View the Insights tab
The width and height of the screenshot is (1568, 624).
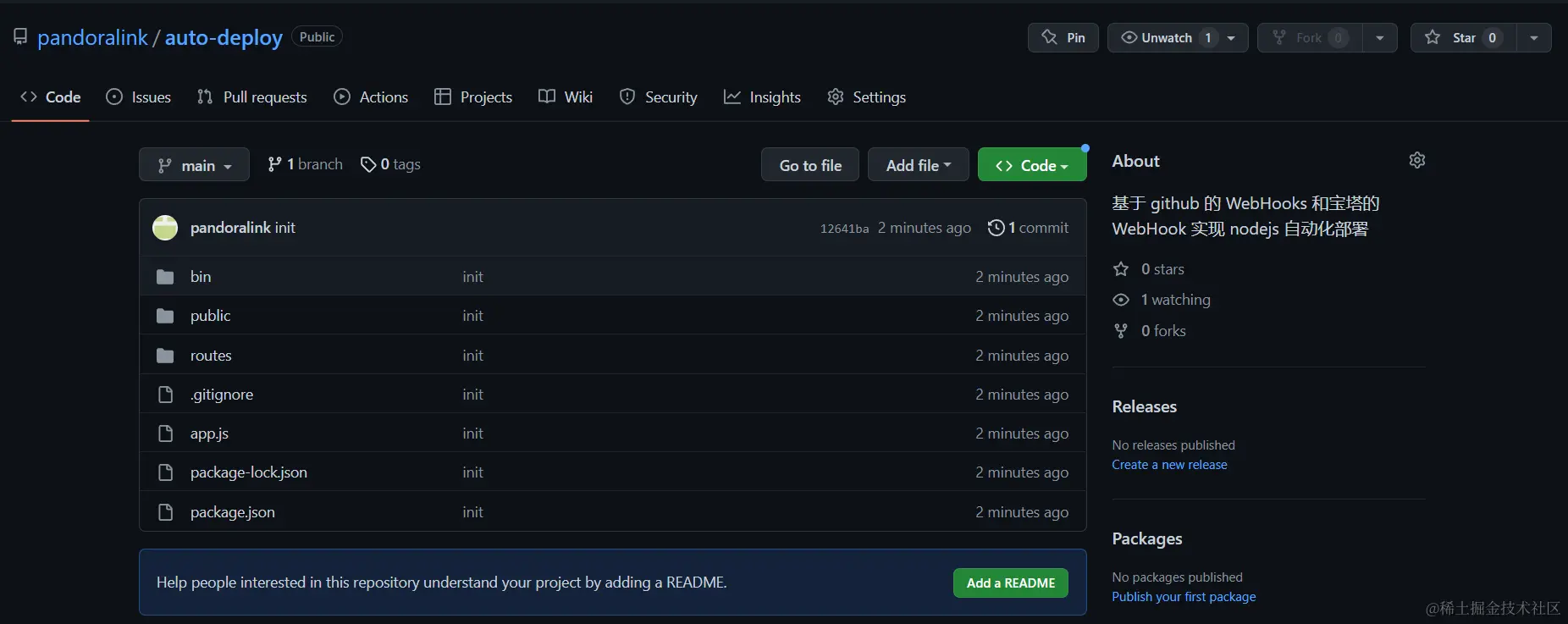tap(762, 97)
